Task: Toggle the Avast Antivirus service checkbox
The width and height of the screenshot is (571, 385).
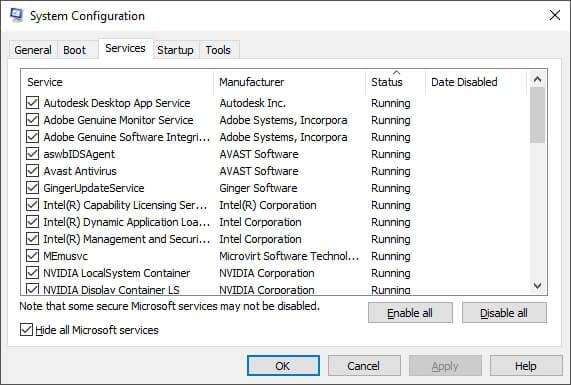Action: pyautogui.click(x=32, y=171)
